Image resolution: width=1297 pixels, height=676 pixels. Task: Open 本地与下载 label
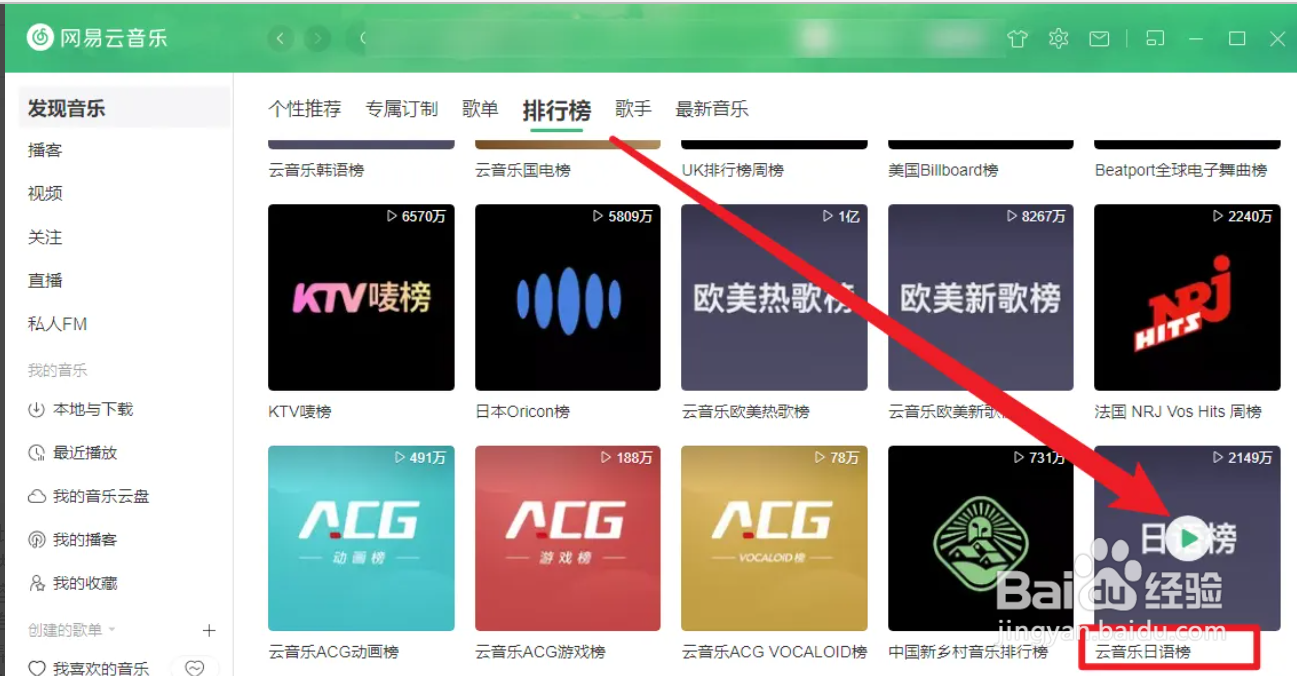(x=93, y=410)
